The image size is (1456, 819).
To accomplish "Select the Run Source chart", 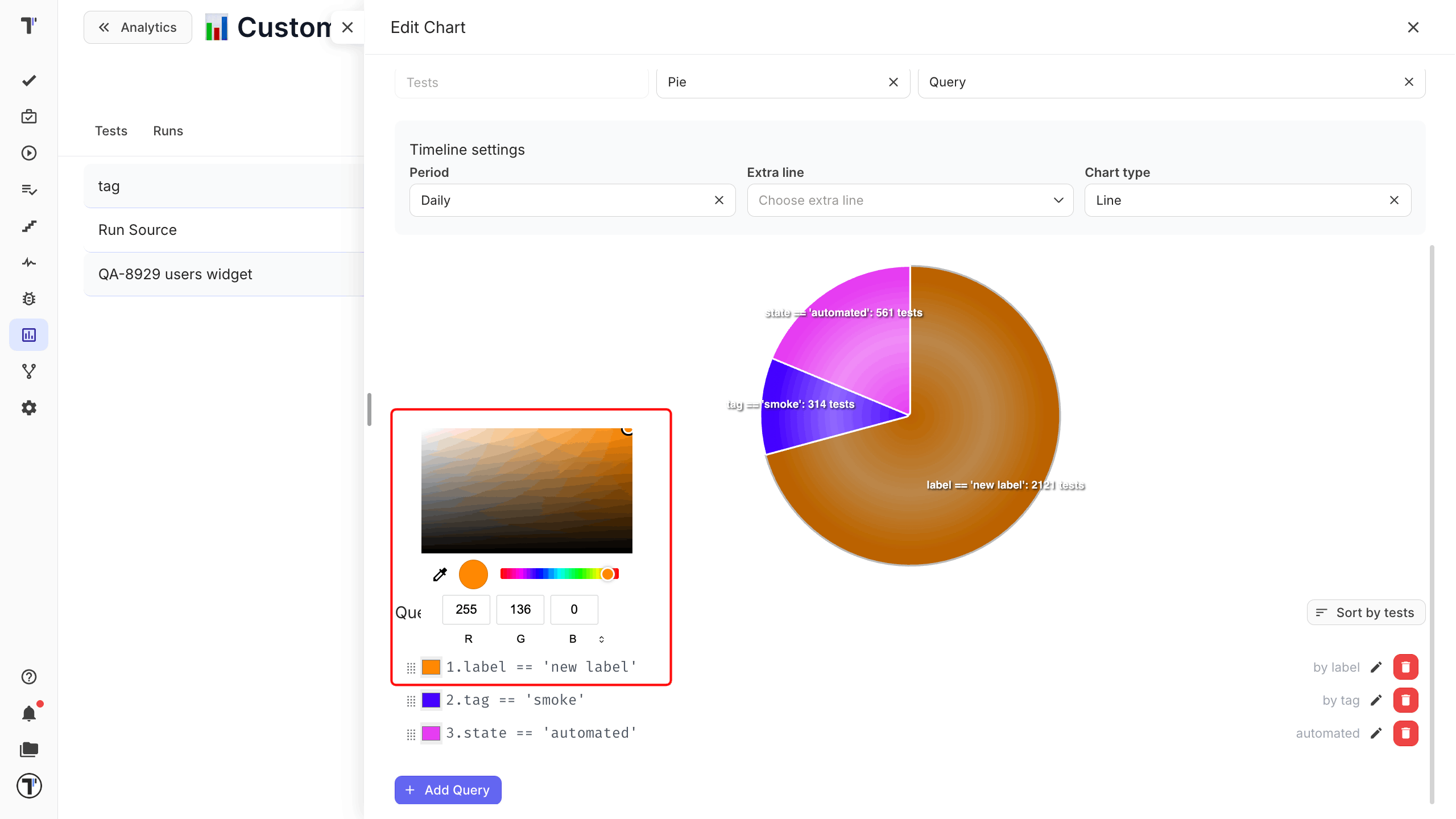I will [x=224, y=230].
